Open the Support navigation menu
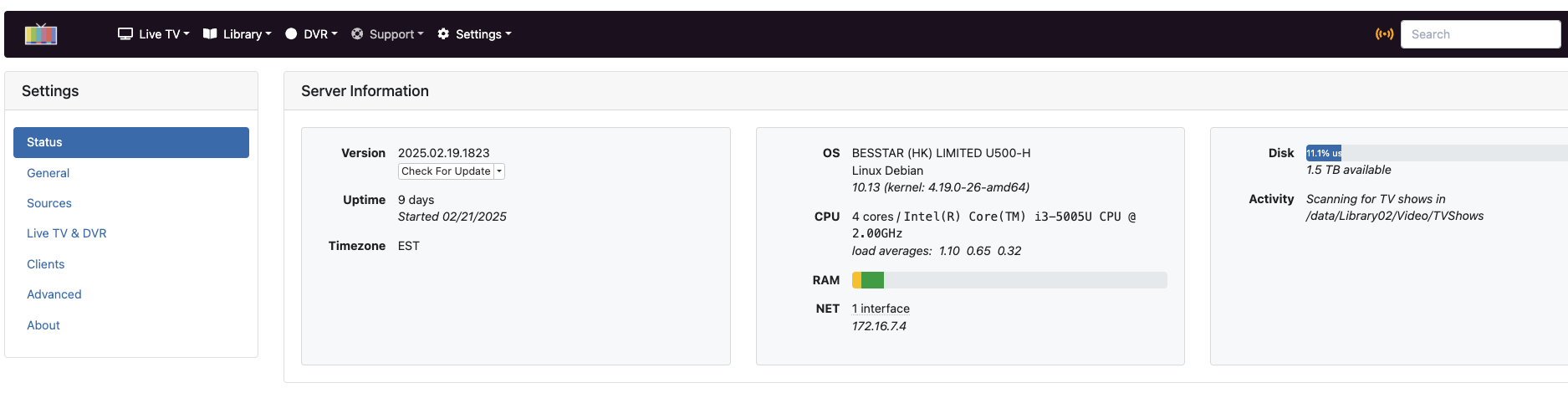Screen dimensions: 1568x393 point(396,34)
